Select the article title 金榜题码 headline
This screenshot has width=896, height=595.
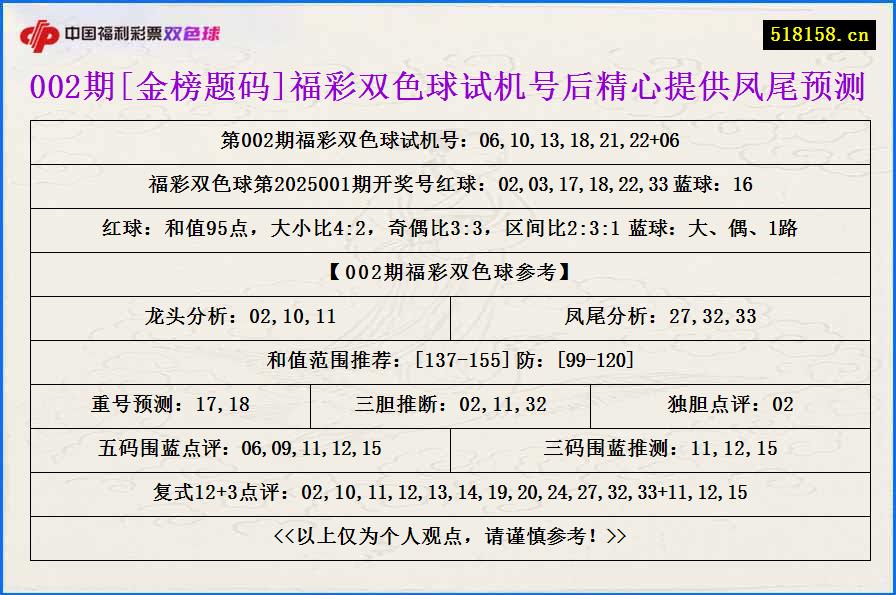pos(448,87)
